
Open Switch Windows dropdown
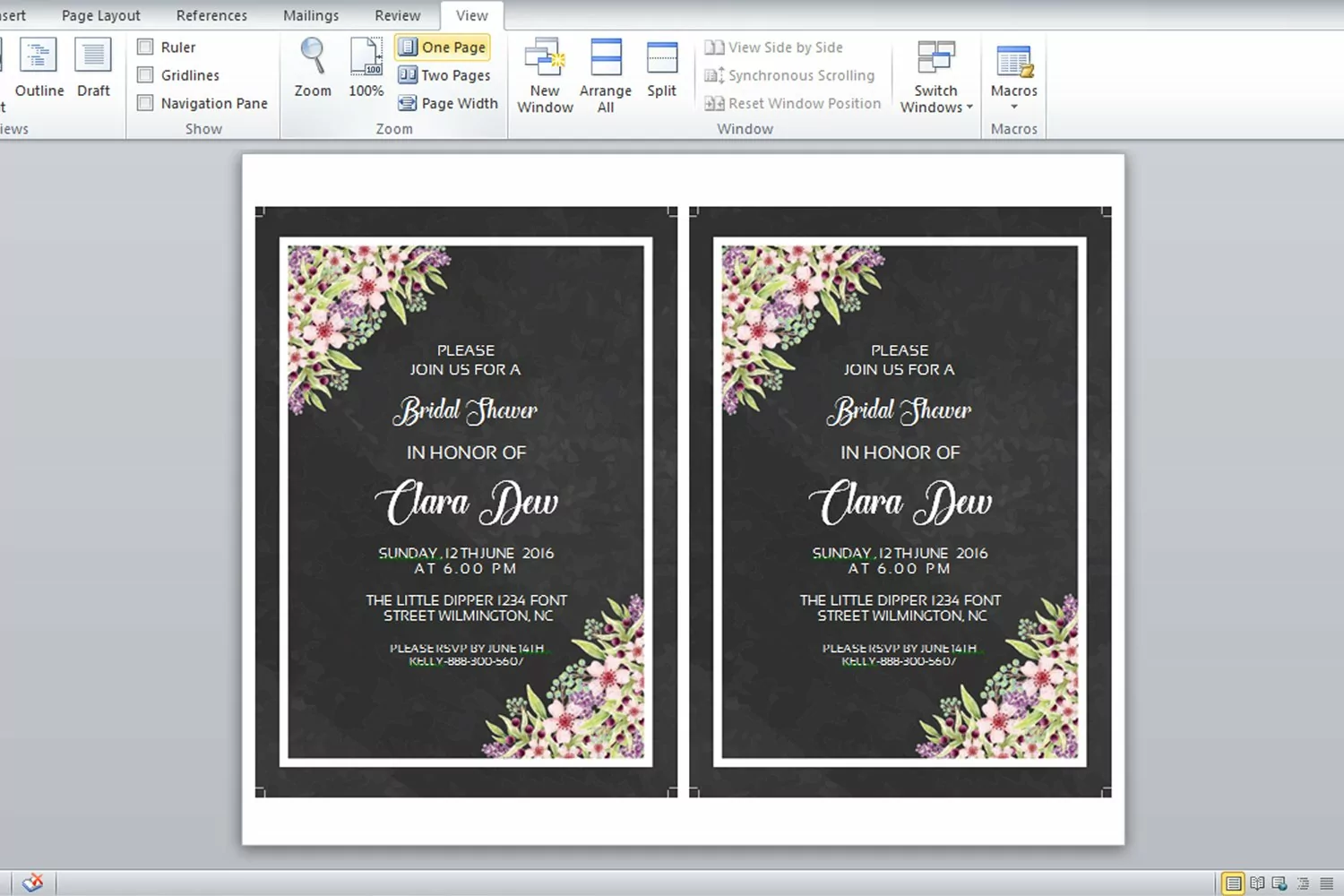tap(936, 75)
